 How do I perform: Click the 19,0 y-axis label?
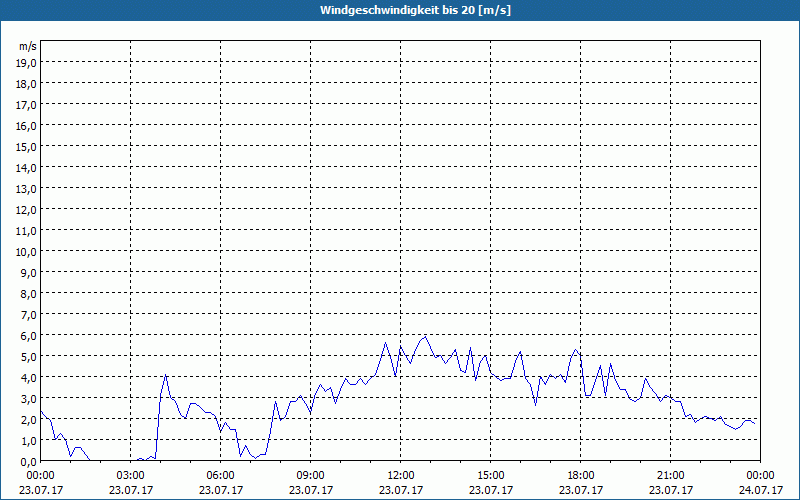28,62
